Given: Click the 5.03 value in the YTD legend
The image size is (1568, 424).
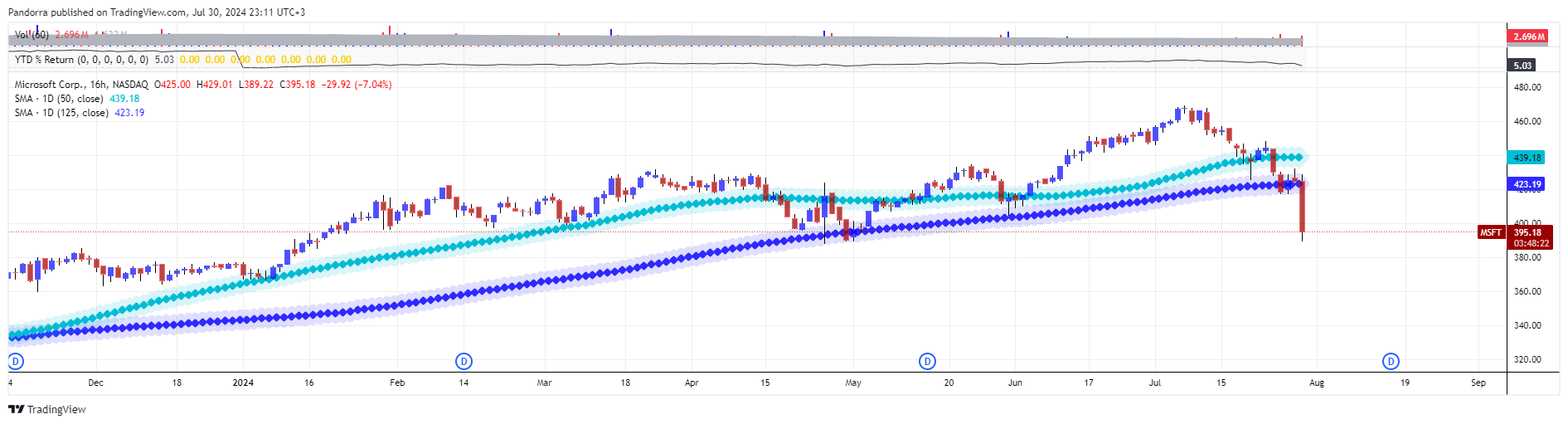Looking at the screenshot, I should click(x=164, y=60).
